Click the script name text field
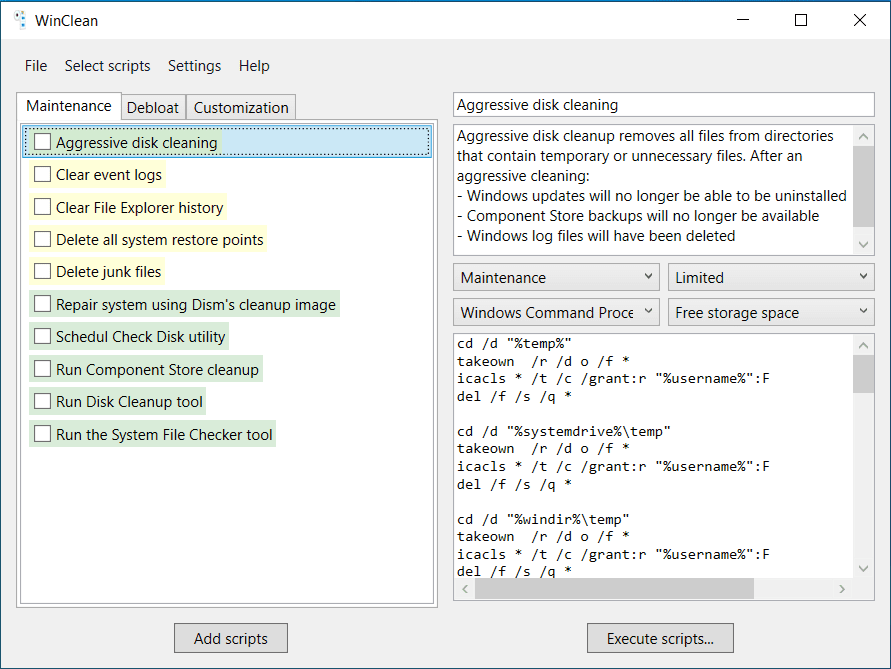The image size is (891, 669). [x=663, y=105]
